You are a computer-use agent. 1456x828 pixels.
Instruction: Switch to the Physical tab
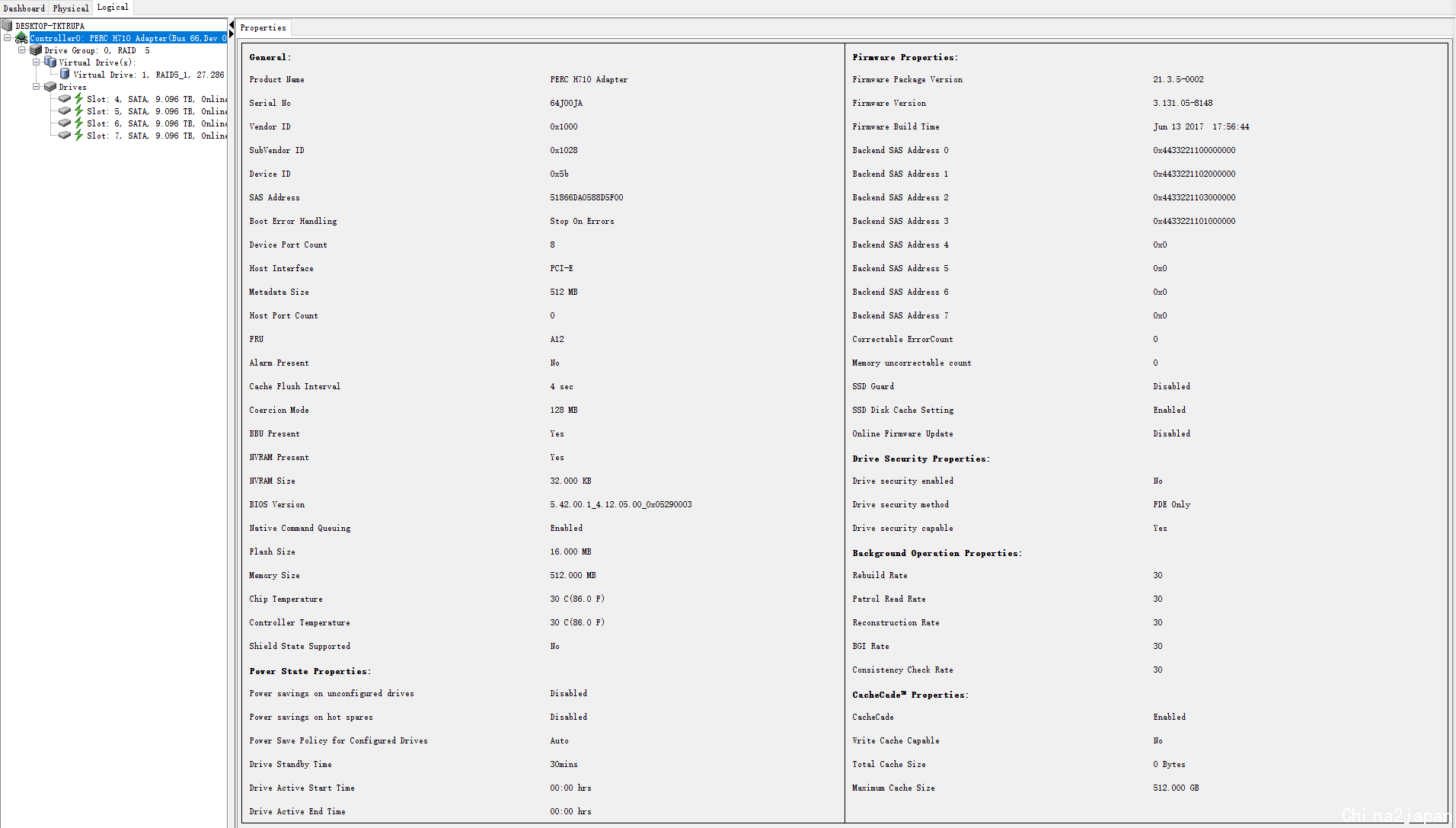coord(71,8)
